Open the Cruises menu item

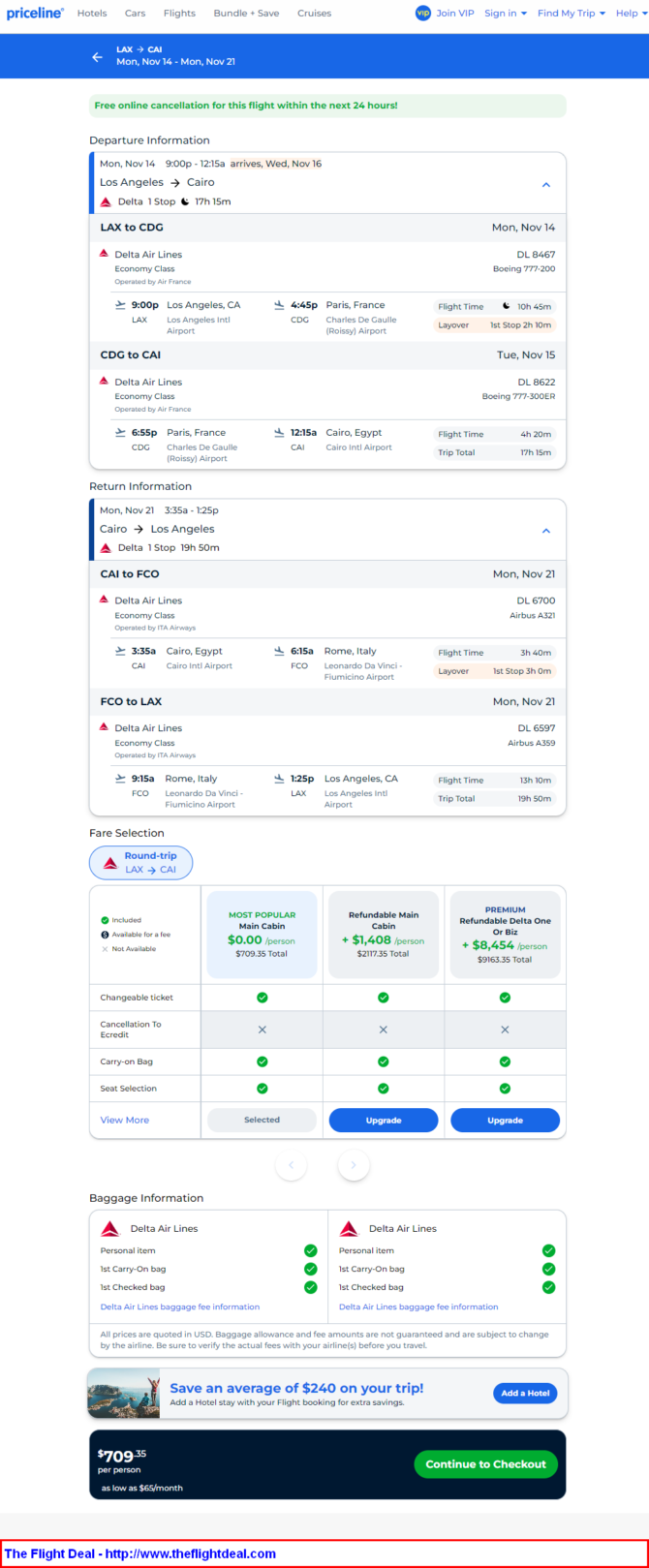point(315,14)
